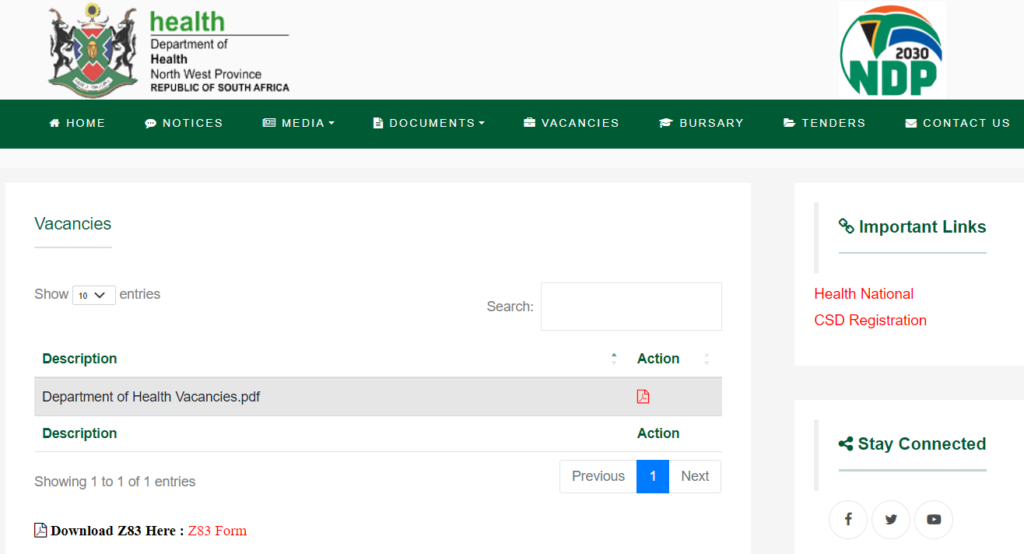Image resolution: width=1024 pixels, height=554 pixels.
Task: Open the Bursary nav item
Action: pyautogui.click(x=701, y=123)
